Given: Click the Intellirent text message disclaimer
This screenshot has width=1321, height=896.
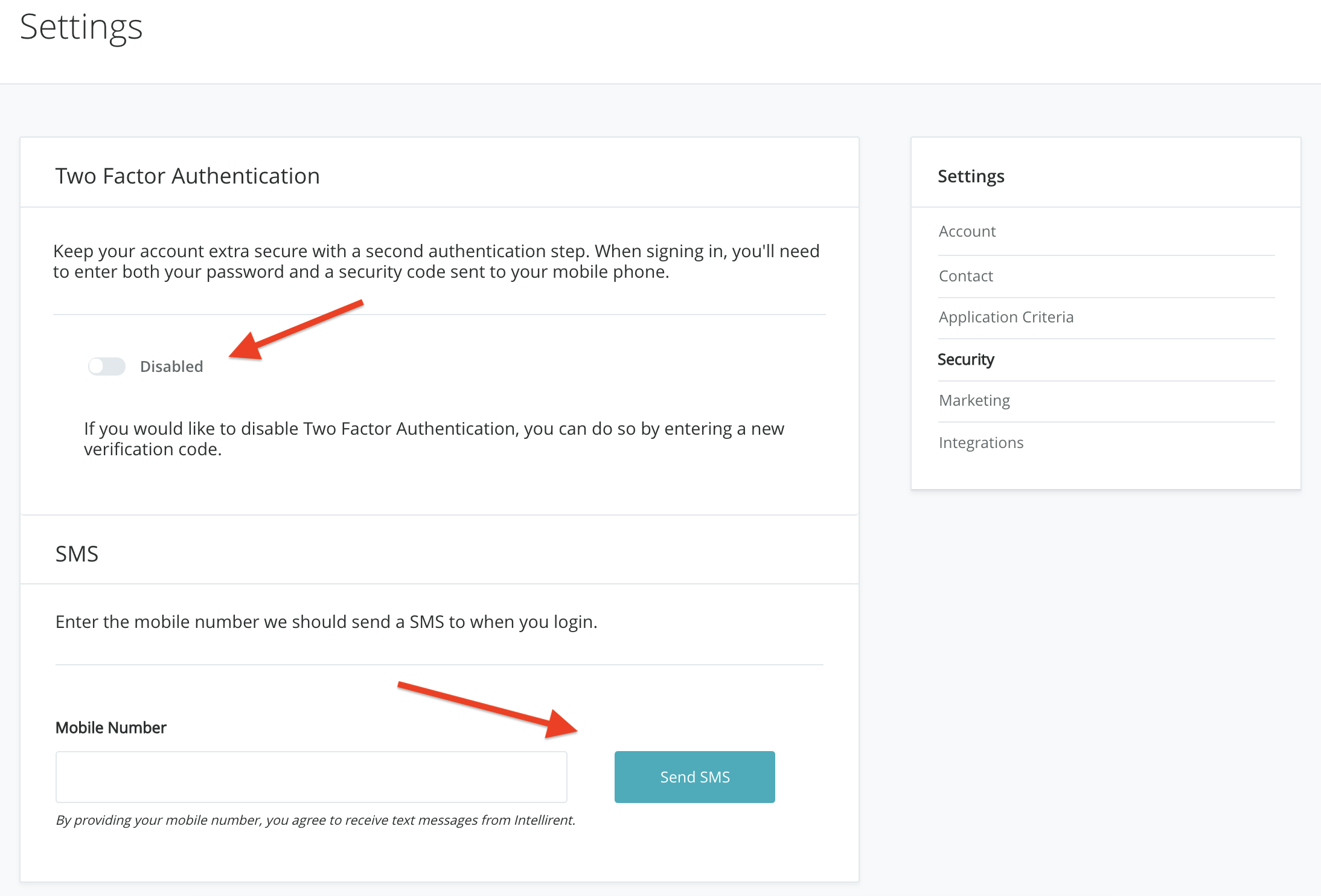Looking at the screenshot, I should [315, 820].
